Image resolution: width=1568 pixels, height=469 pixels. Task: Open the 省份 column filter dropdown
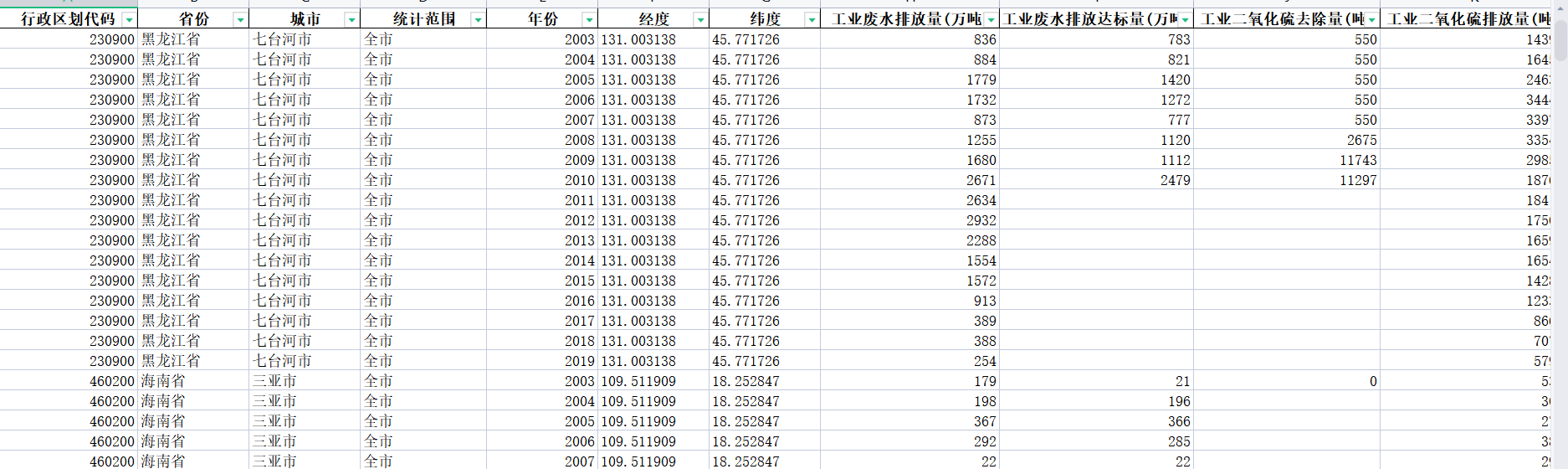point(240,19)
